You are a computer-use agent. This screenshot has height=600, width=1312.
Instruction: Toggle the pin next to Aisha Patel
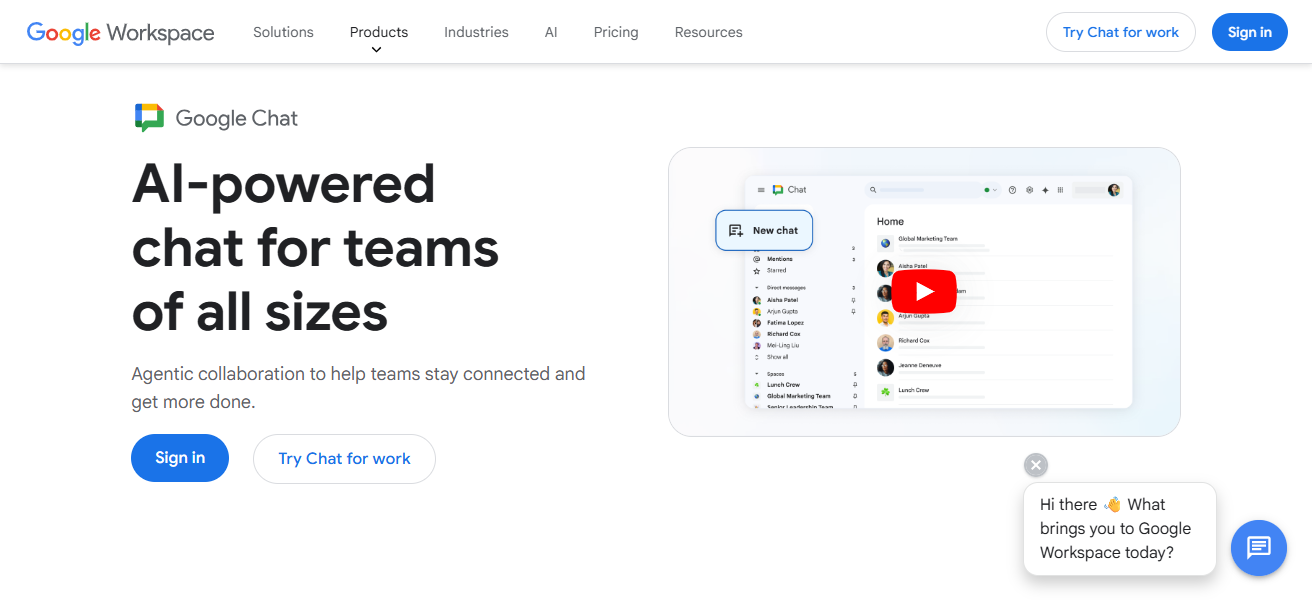853,300
